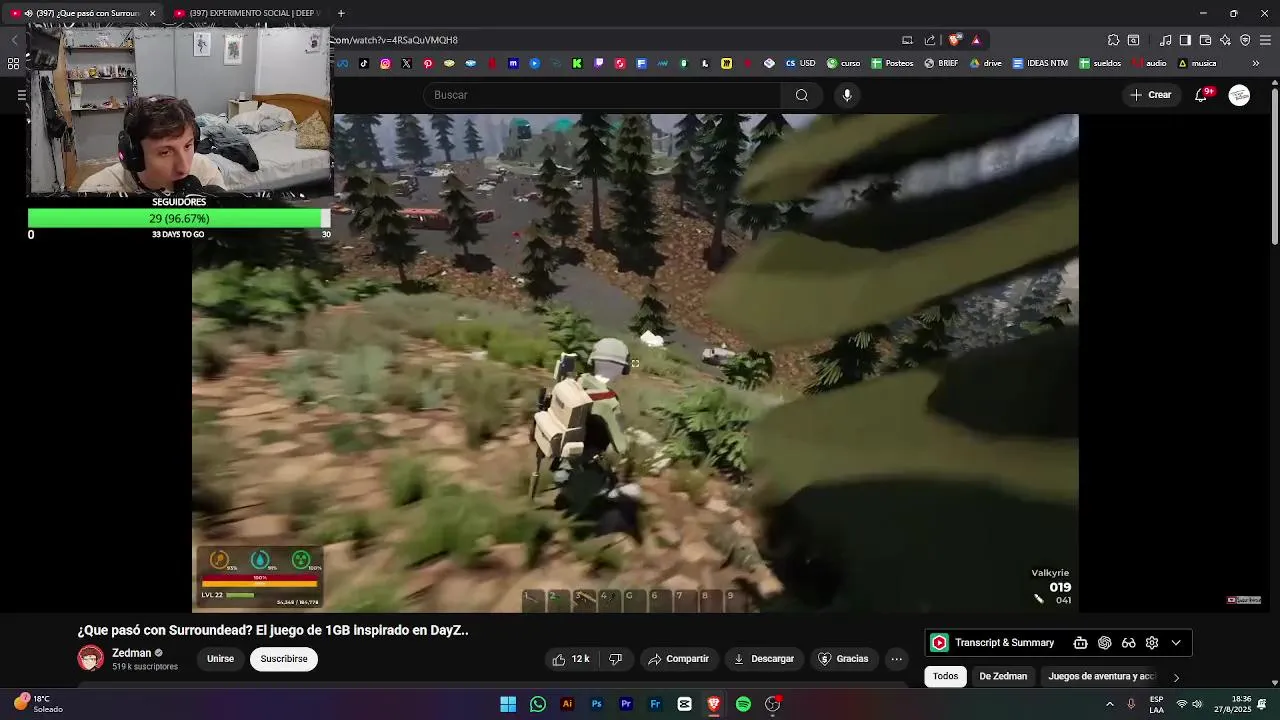Click the Buscar search input field
Viewport: 1280px width, 720px height.
[602, 95]
